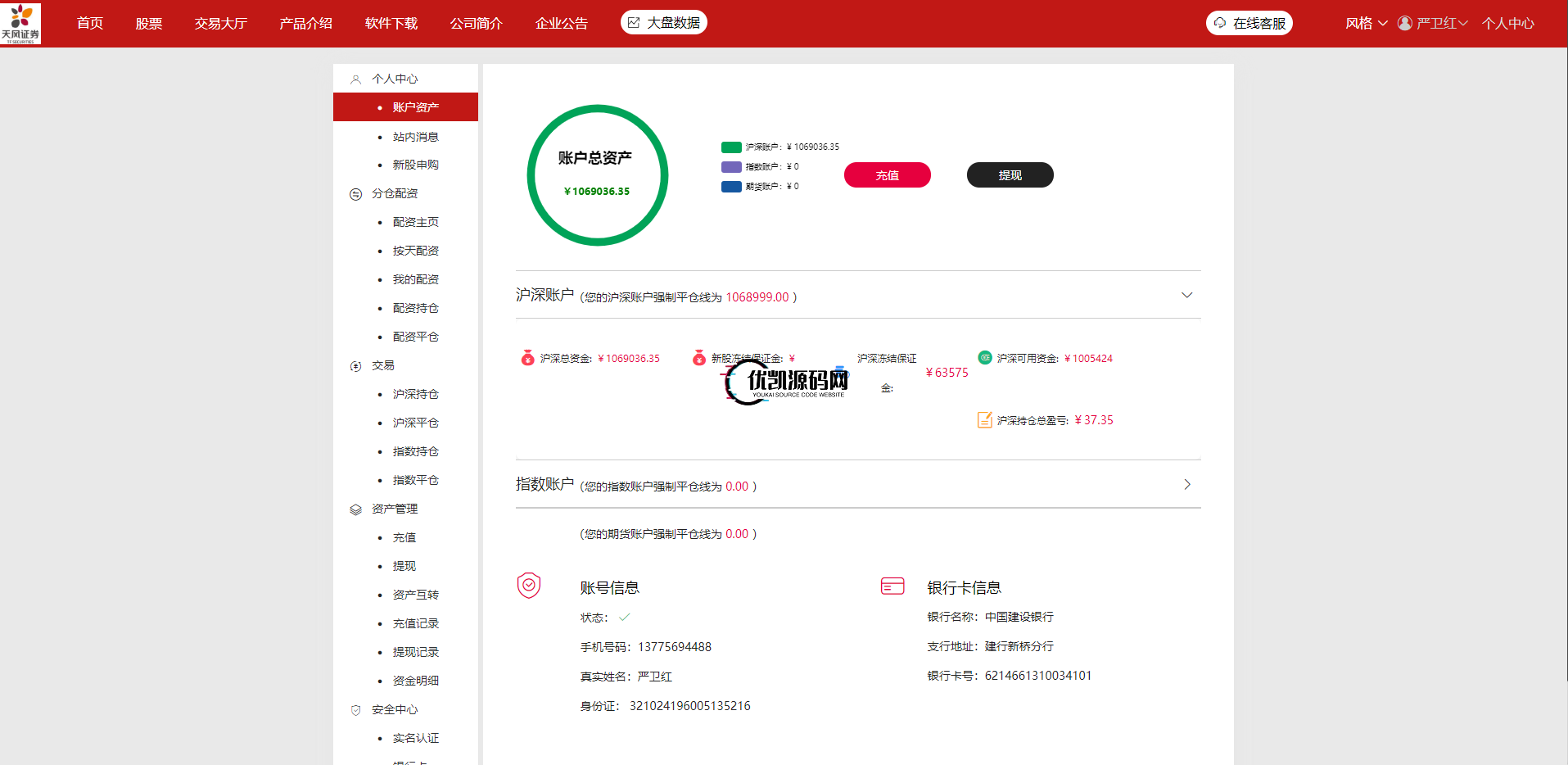Image resolution: width=1568 pixels, height=765 pixels.
Task: Click the money bag icon beside 沪深总资金
Action: 527,358
